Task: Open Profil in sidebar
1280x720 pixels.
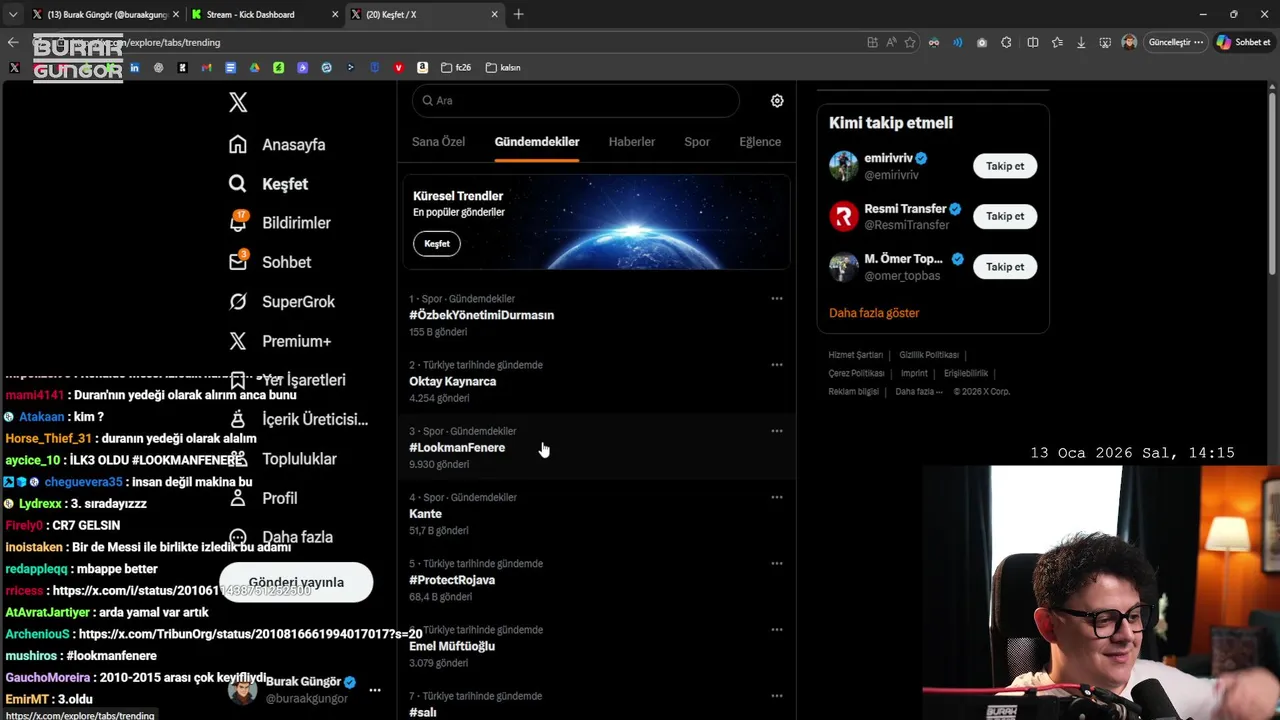Action: pyautogui.click(x=262, y=498)
